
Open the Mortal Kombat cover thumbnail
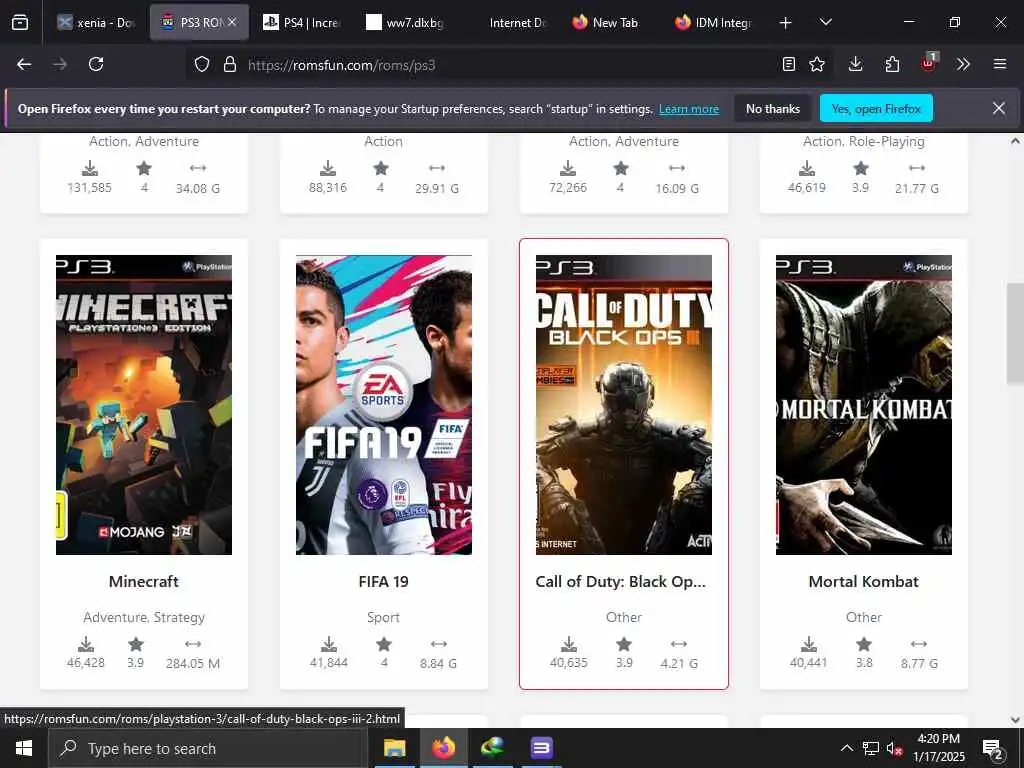pyautogui.click(x=863, y=405)
